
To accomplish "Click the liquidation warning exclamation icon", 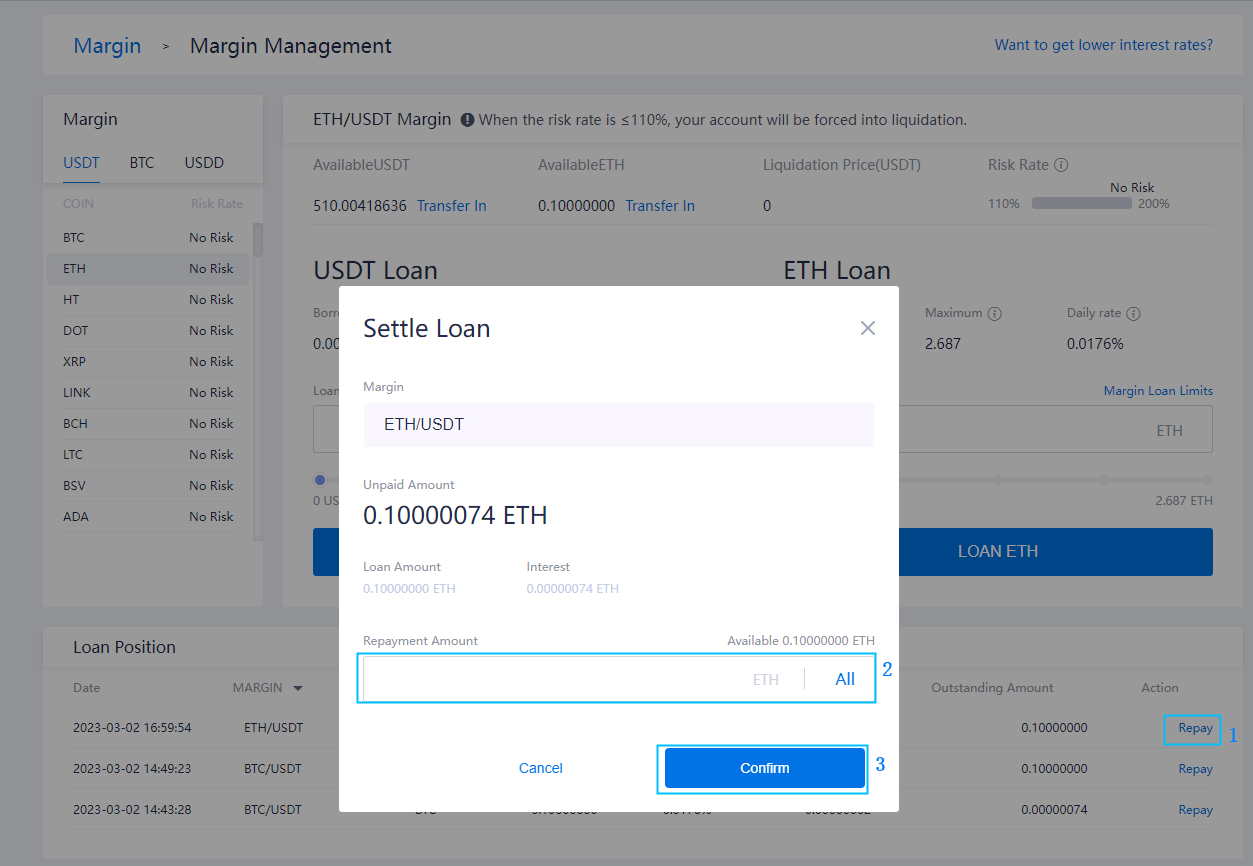I will (x=467, y=120).
